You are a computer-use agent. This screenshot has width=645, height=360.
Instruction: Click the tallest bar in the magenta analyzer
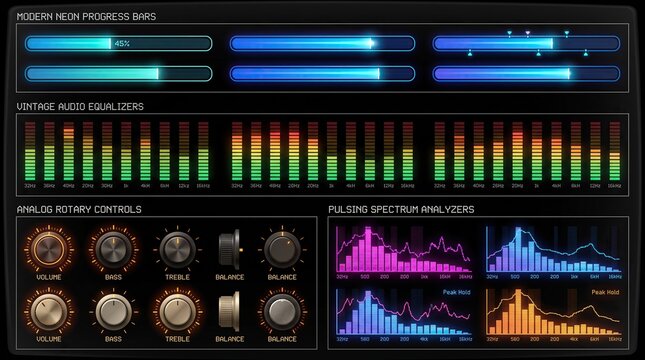click(x=368, y=249)
